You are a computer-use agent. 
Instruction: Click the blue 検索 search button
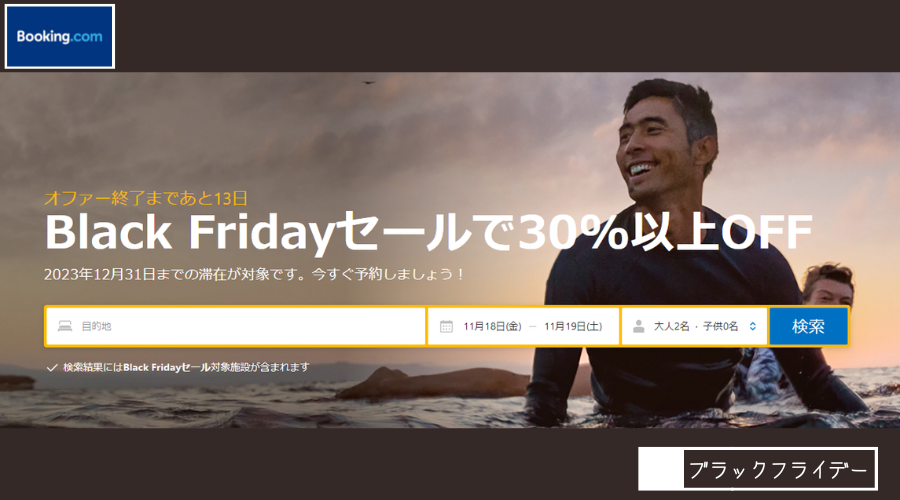coord(808,326)
